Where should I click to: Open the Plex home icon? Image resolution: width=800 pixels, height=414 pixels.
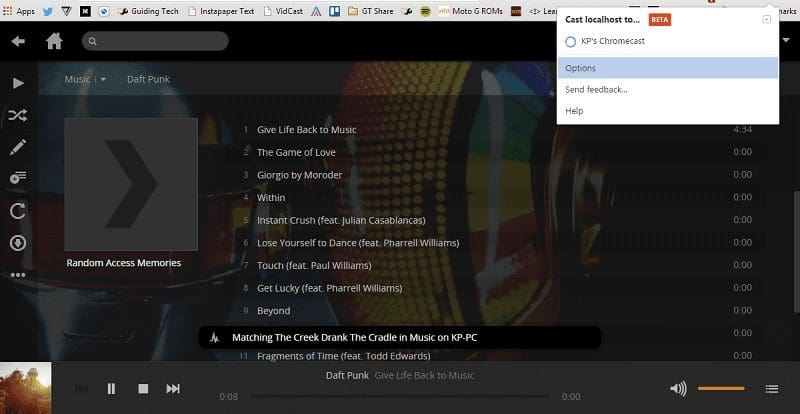[54, 41]
